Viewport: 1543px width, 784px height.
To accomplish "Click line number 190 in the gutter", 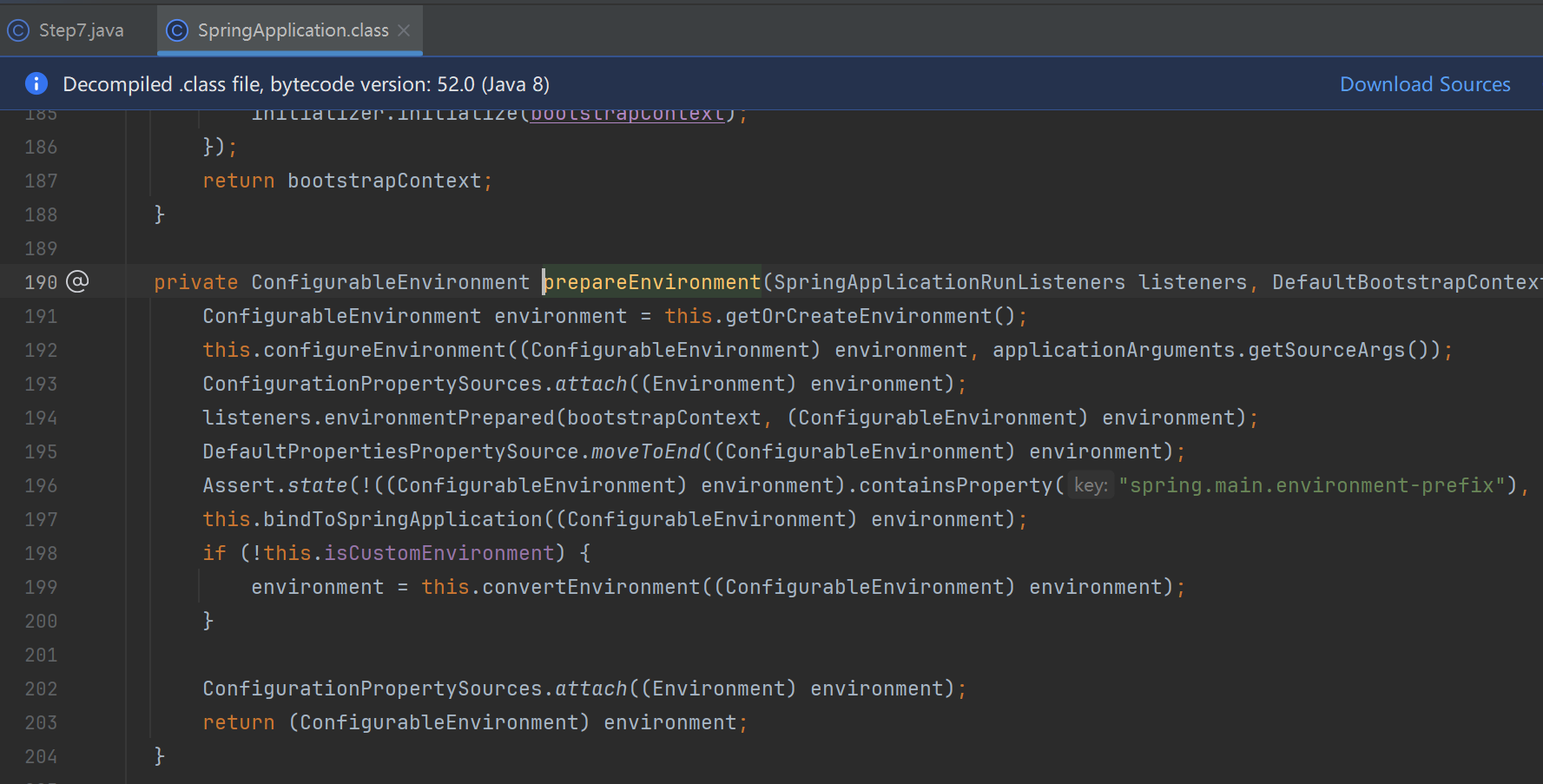I will click(41, 282).
